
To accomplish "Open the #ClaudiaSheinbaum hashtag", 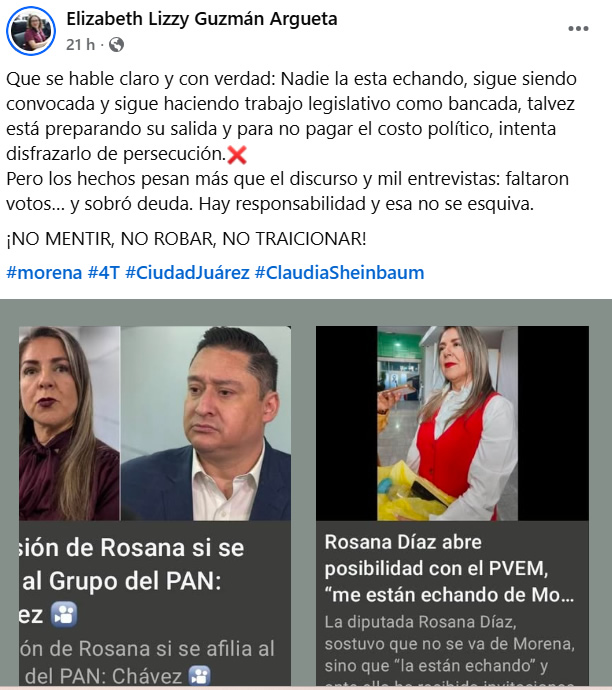I will tap(339, 273).
